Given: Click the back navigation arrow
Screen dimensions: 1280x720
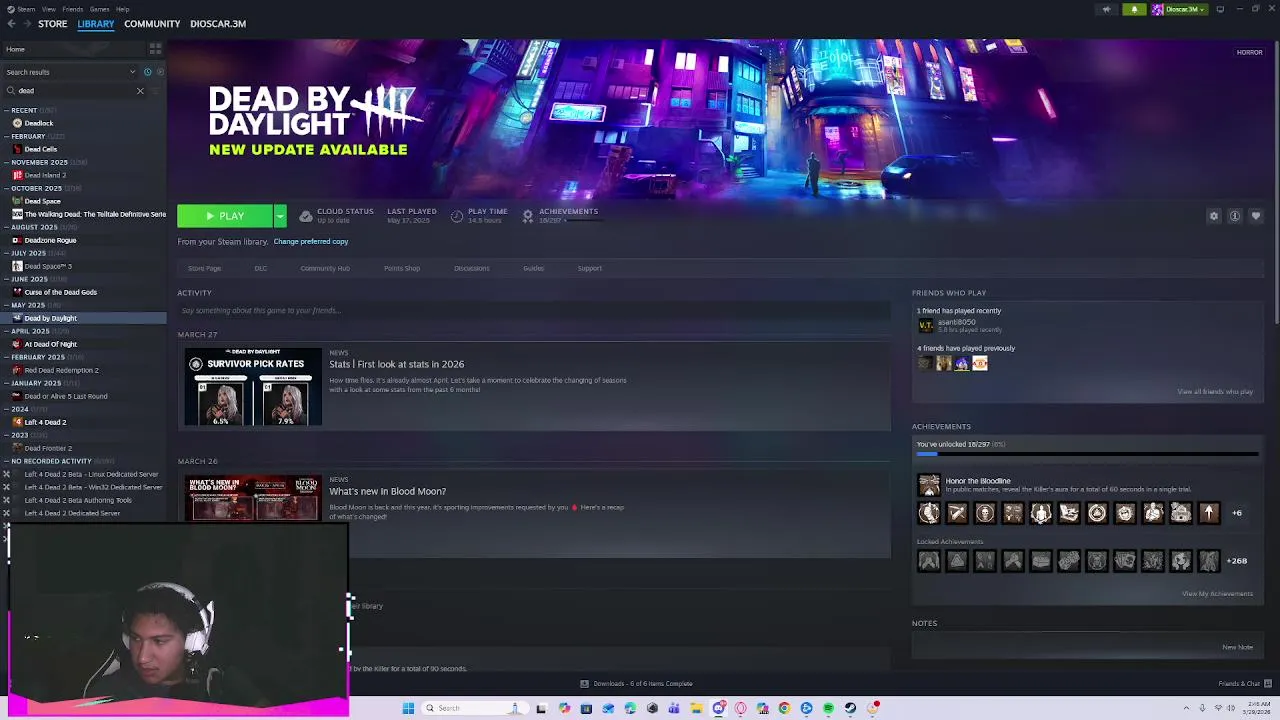Looking at the screenshot, I should pos(11,24).
